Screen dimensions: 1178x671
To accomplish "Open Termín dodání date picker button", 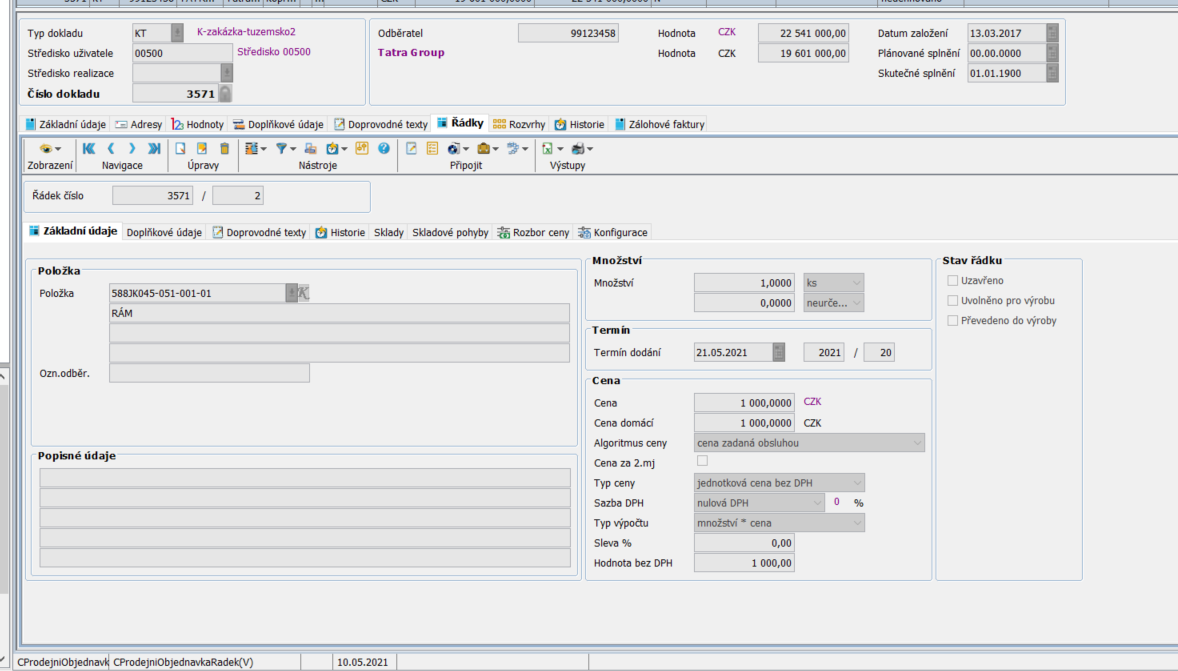I will click(x=779, y=352).
